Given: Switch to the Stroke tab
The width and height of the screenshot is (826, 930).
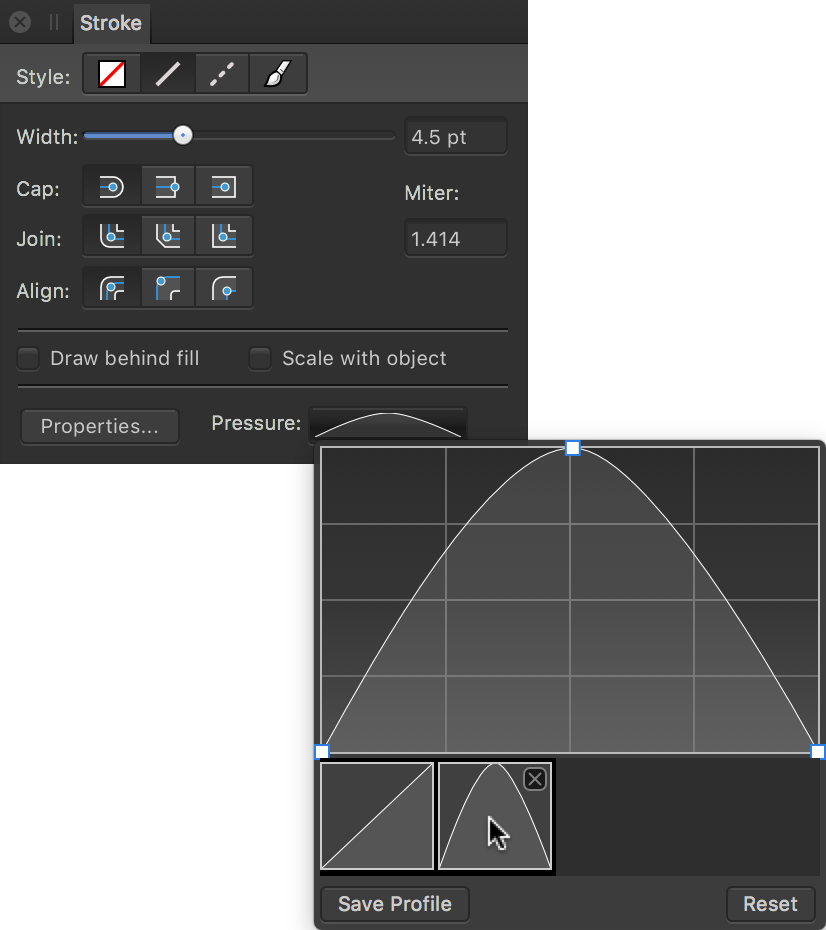Looking at the screenshot, I should pyautogui.click(x=111, y=23).
